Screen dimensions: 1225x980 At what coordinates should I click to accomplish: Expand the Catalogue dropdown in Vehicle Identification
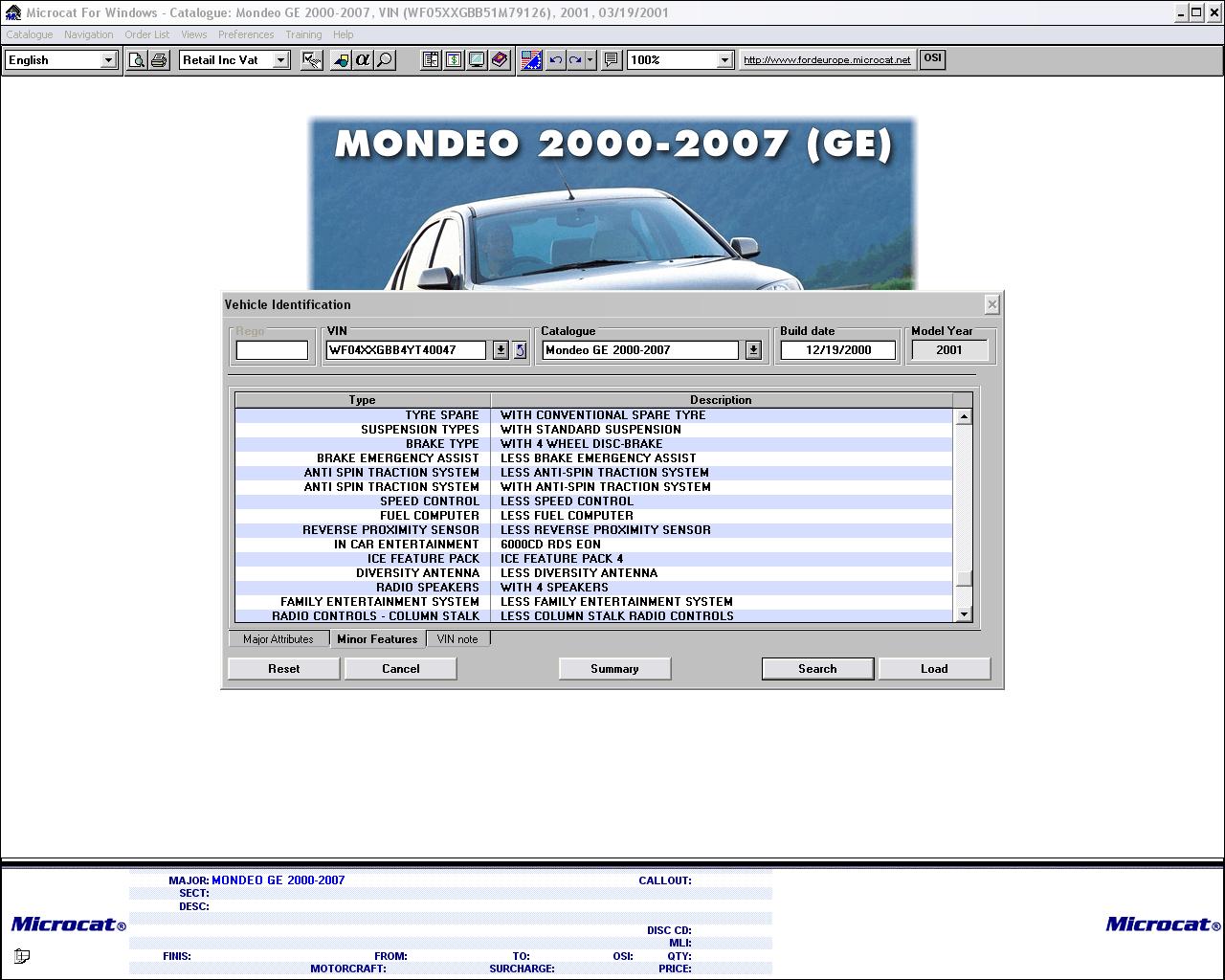[753, 350]
